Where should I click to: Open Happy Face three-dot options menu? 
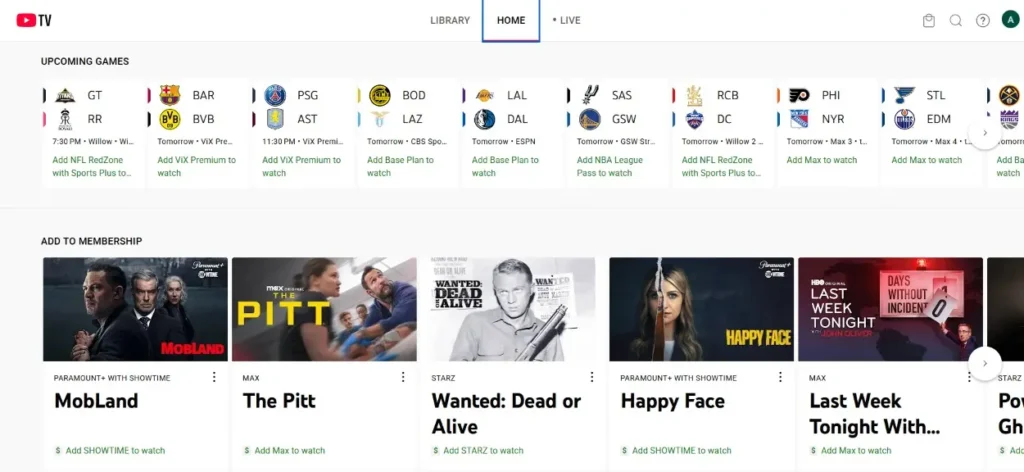(x=781, y=377)
